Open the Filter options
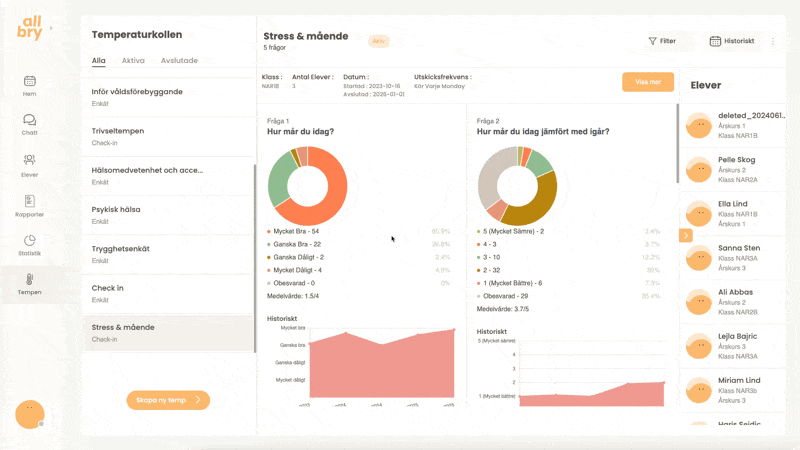 (662, 41)
